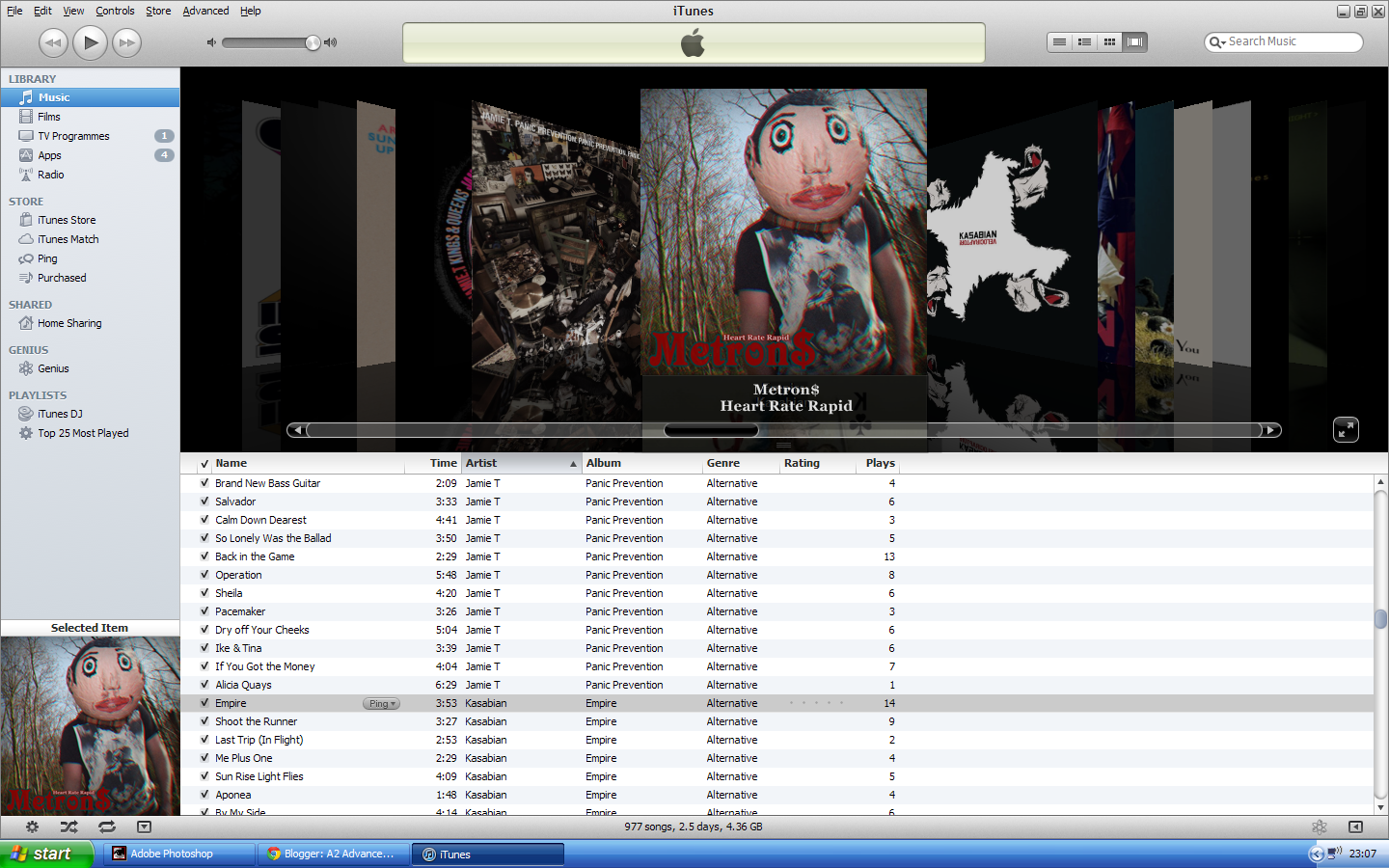Viewport: 1389px width, 868px height.
Task: Uncheck Back in the Game checkbox
Action: pos(204,556)
